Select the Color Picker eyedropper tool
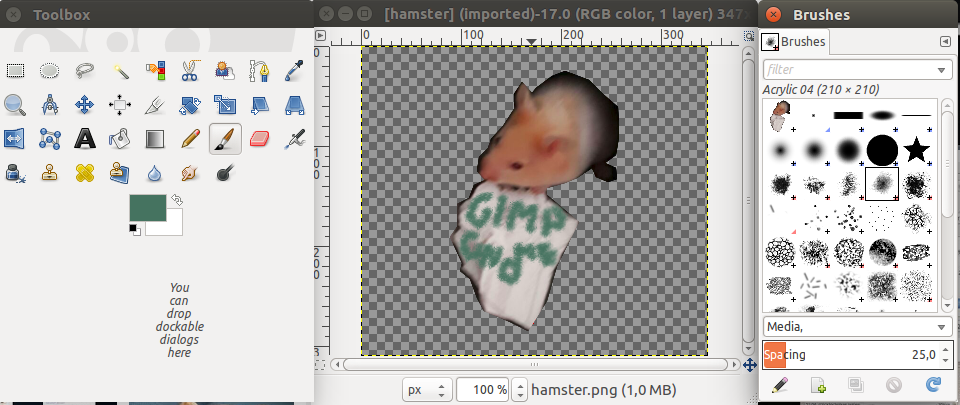Screen dimensions: 960x405 [295, 71]
